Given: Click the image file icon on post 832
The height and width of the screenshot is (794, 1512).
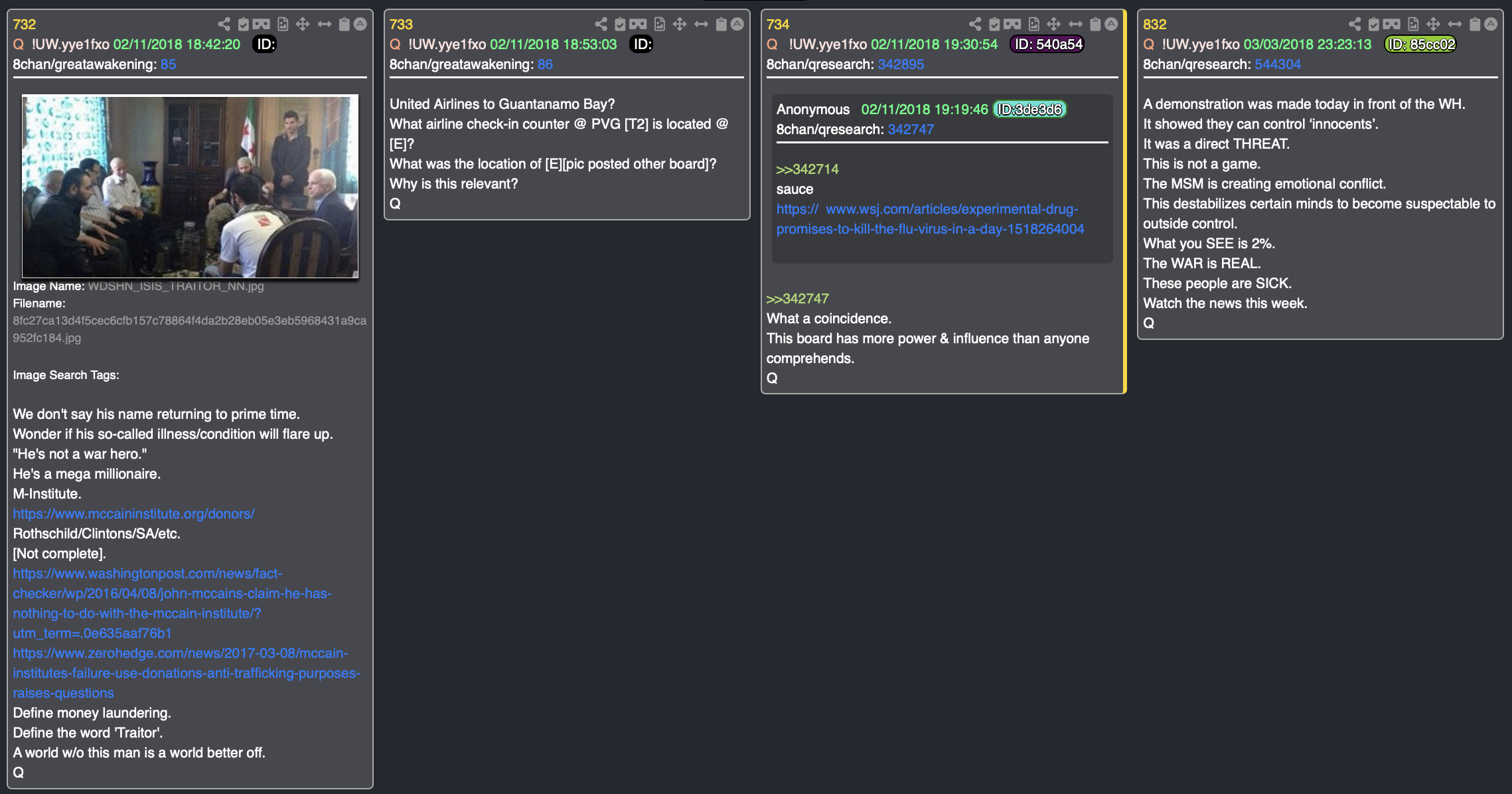Looking at the screenshot, I should click(x=1414, y=25).
